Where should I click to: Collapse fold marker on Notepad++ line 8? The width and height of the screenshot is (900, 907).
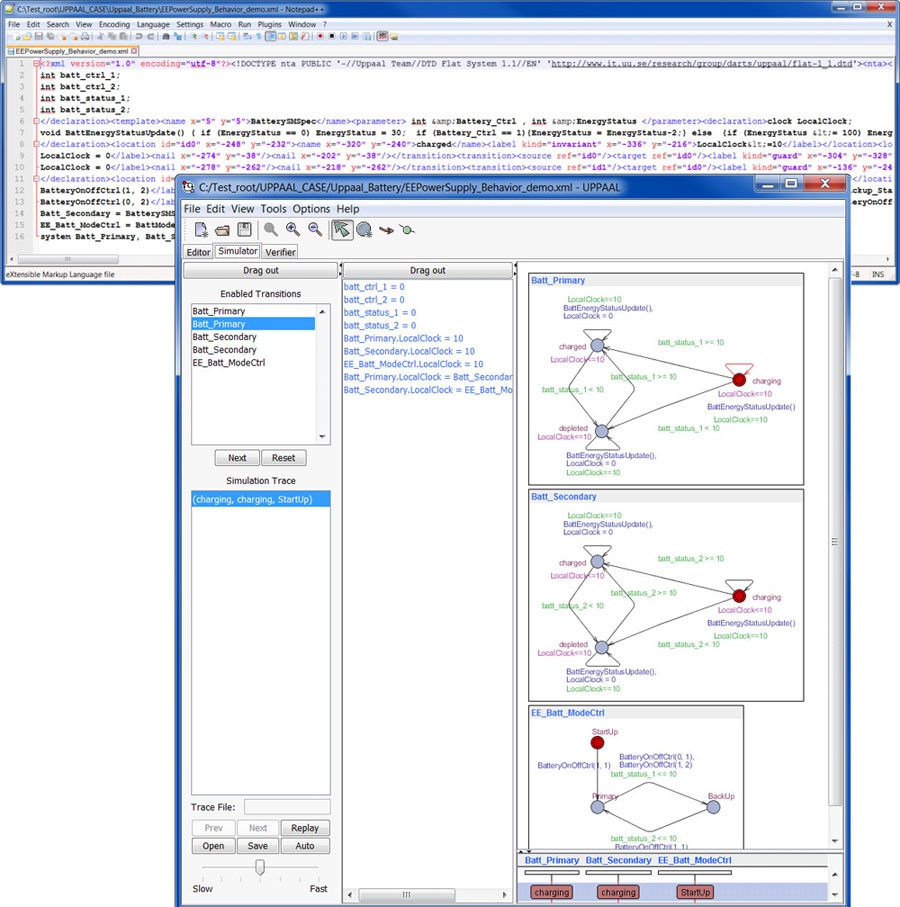click(36, 145)
